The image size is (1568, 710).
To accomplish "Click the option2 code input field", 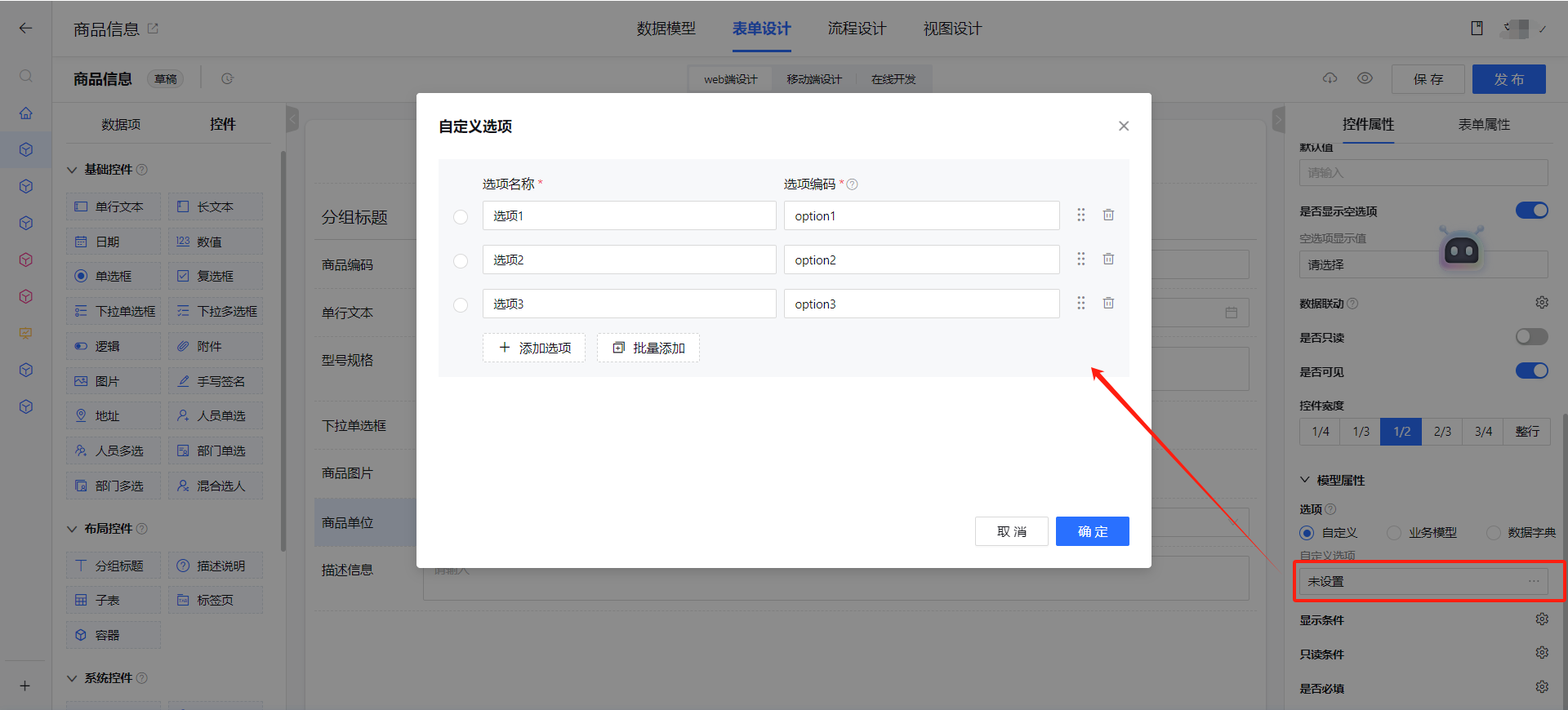I will (x=922, y=260).
